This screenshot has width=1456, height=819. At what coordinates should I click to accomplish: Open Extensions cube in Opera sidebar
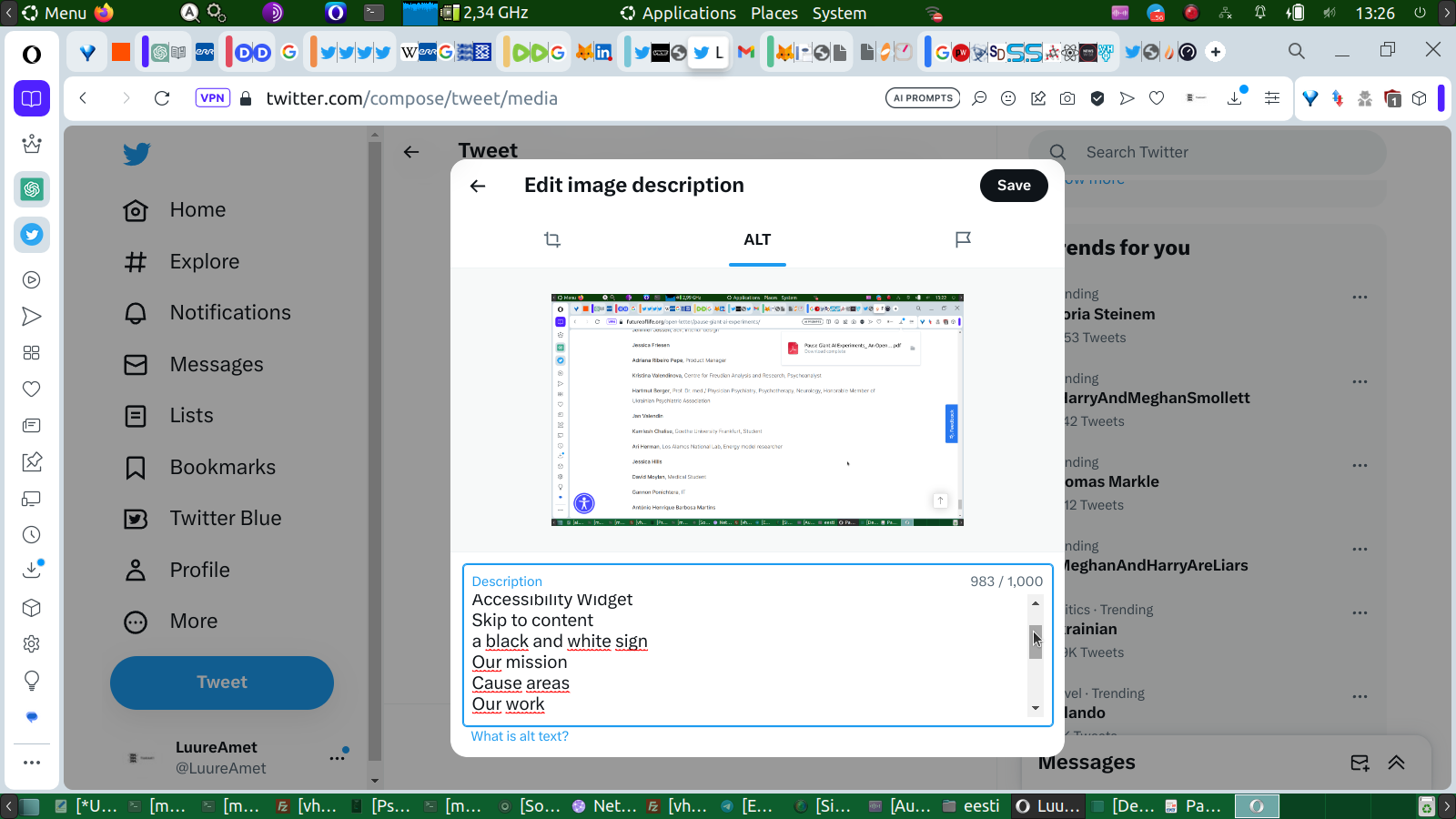32,608
